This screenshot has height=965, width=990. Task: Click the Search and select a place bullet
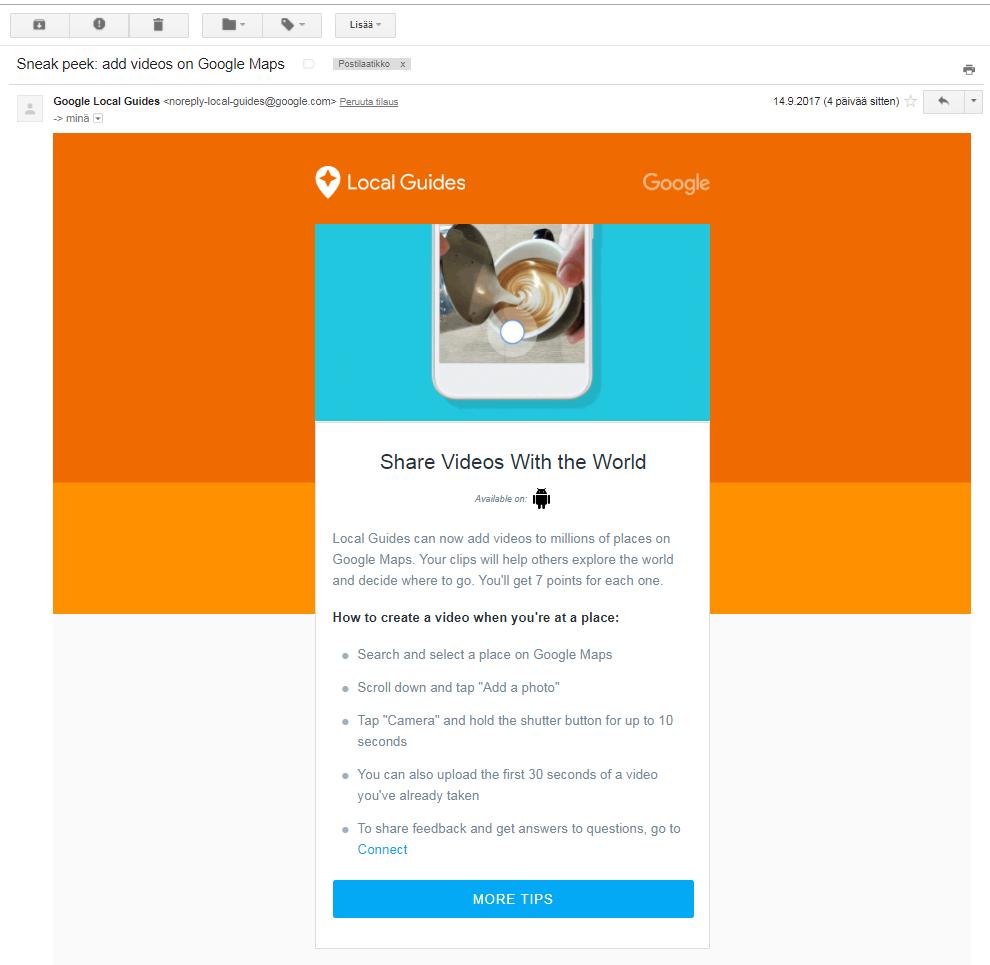[485, 654]
